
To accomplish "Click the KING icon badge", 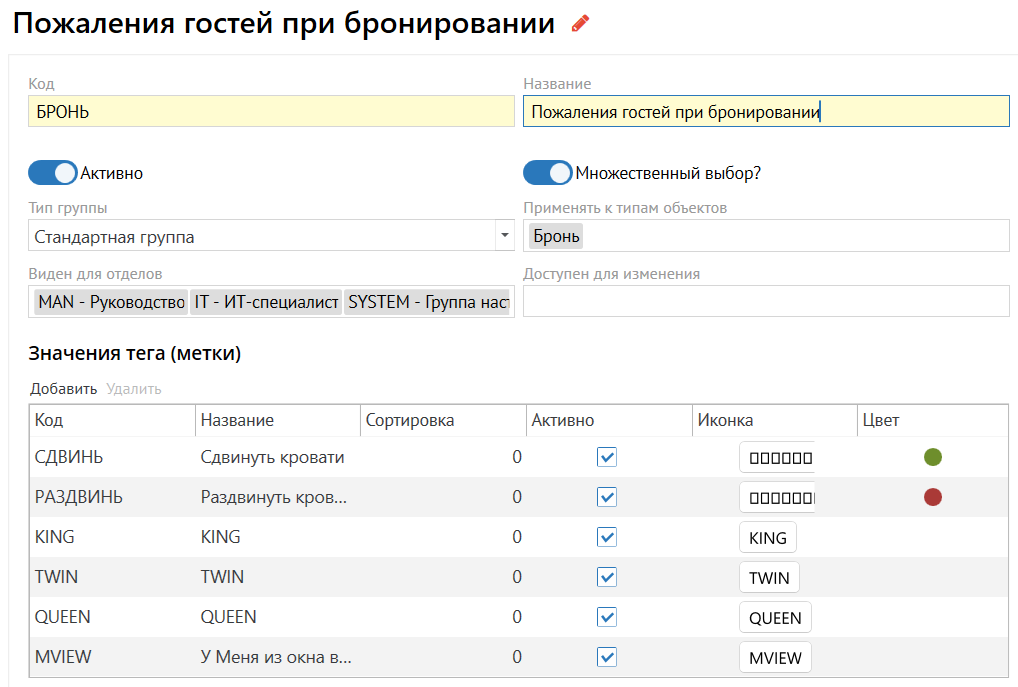I will pyautogui.click(x=767, y=538).
